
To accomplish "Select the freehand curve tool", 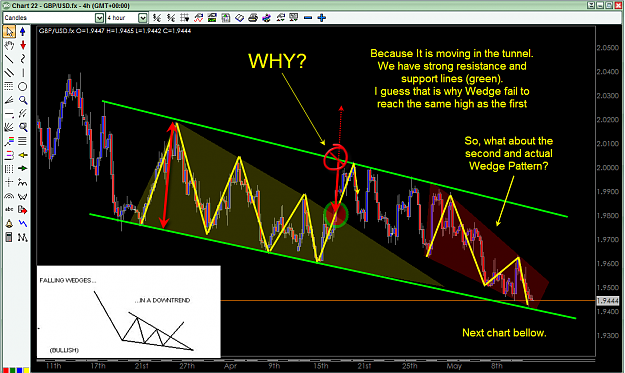I will 23,59.
